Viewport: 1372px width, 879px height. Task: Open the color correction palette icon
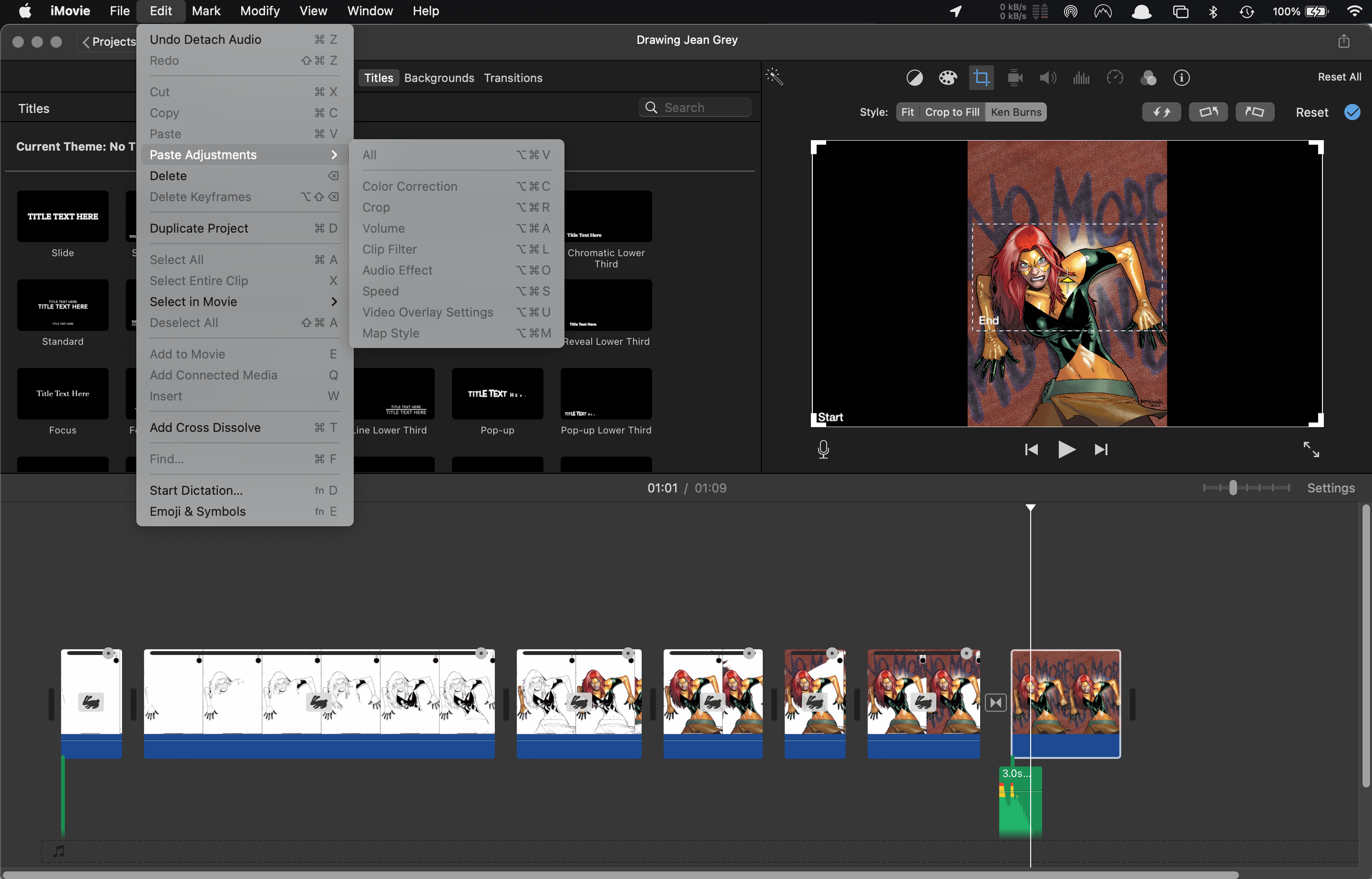coord(947,78)
